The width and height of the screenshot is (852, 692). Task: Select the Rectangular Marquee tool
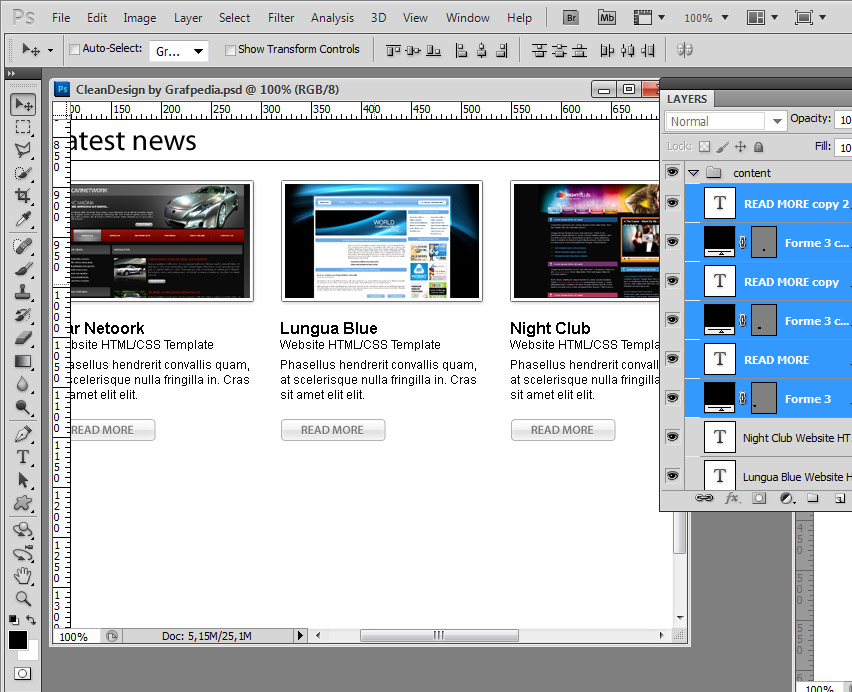tap(23, 127)
